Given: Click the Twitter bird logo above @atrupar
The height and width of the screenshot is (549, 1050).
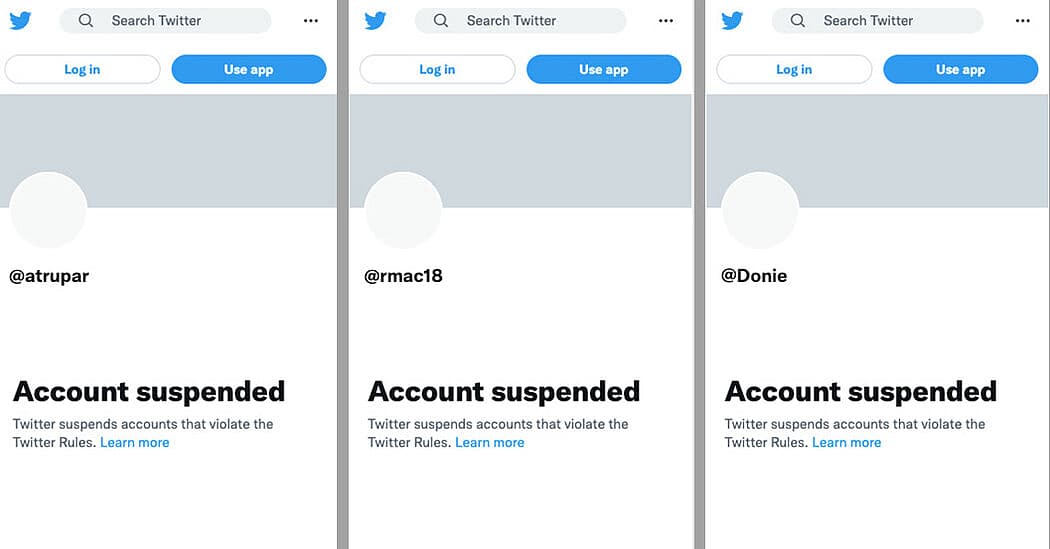Looking at the screenshot, I should [x=20, y=20].
